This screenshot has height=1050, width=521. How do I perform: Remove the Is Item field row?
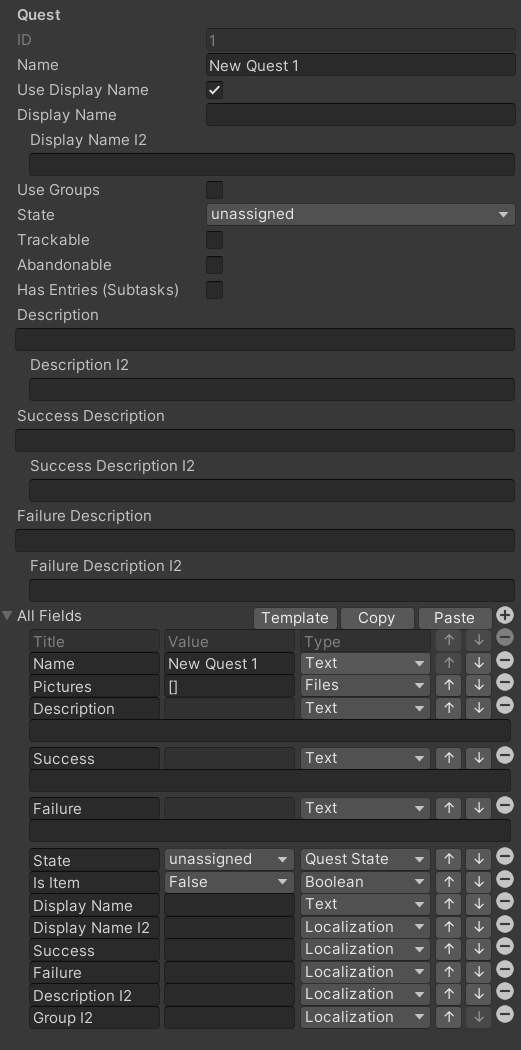(x=505, y=880)
